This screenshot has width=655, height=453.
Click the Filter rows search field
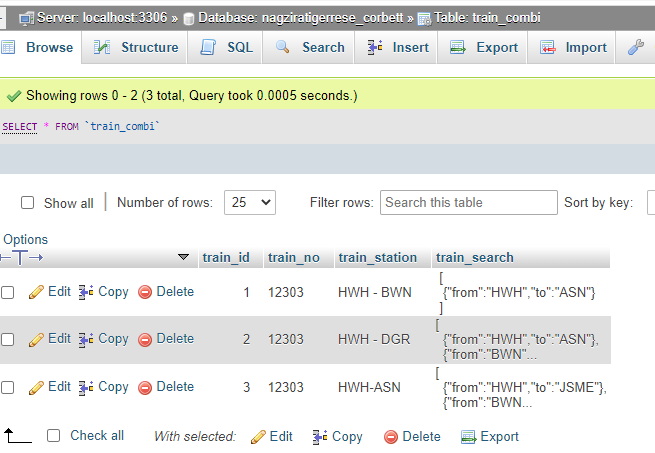468,202
